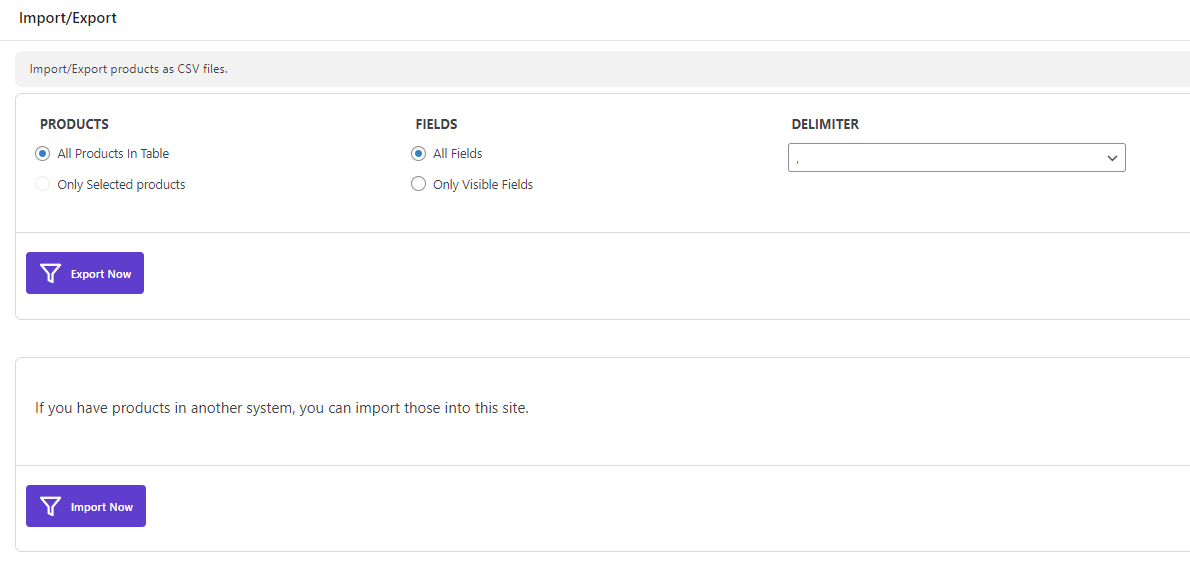Click the funnel icon on Export Now

pyautogui.click(x=50, y=274)
